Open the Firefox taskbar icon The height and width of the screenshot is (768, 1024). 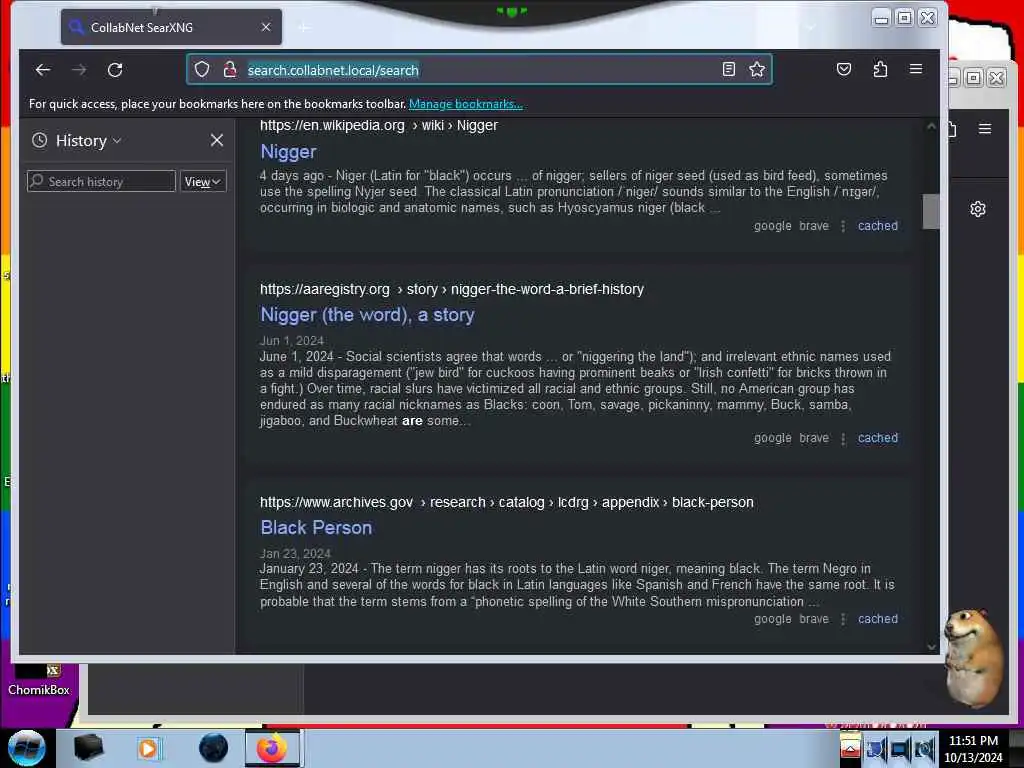(272, 748)
